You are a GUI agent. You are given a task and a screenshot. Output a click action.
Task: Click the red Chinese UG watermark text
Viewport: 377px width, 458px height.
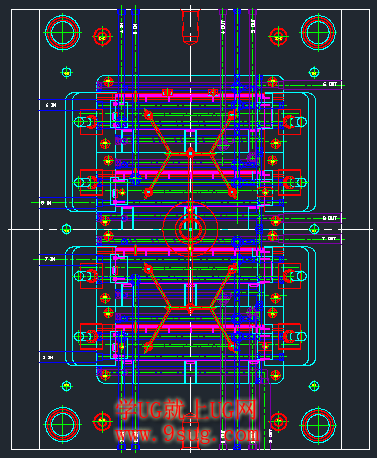coord(186,410)
